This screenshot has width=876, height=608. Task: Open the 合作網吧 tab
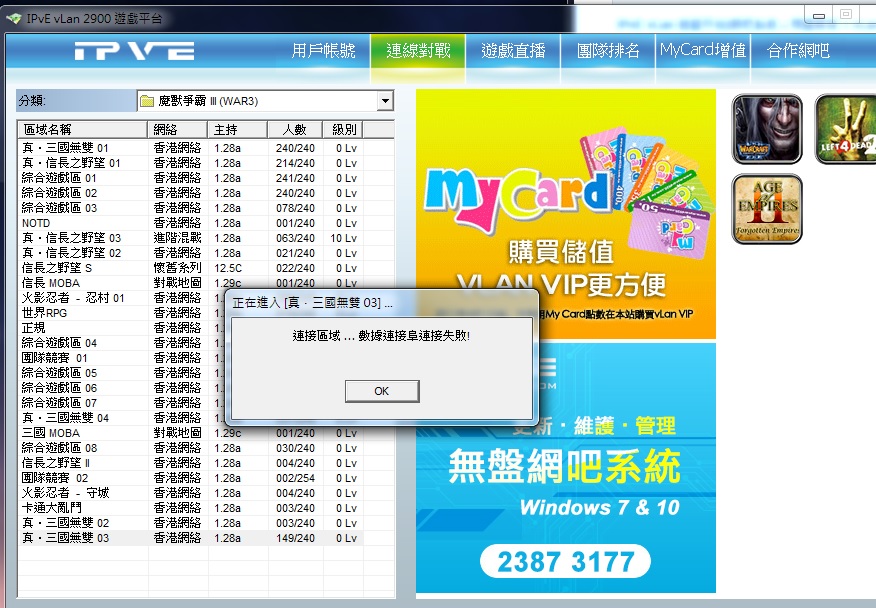click(x=798, y=51)
